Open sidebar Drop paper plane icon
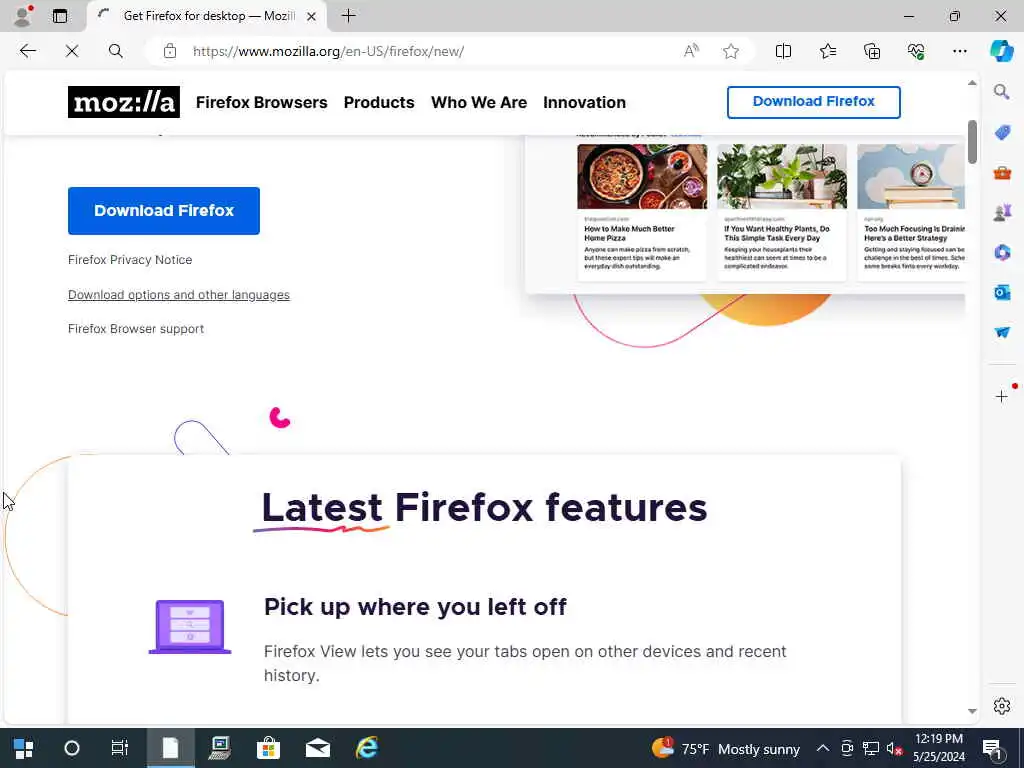The width and height of the screenshot is (1024, 768). click(1002, 332)
